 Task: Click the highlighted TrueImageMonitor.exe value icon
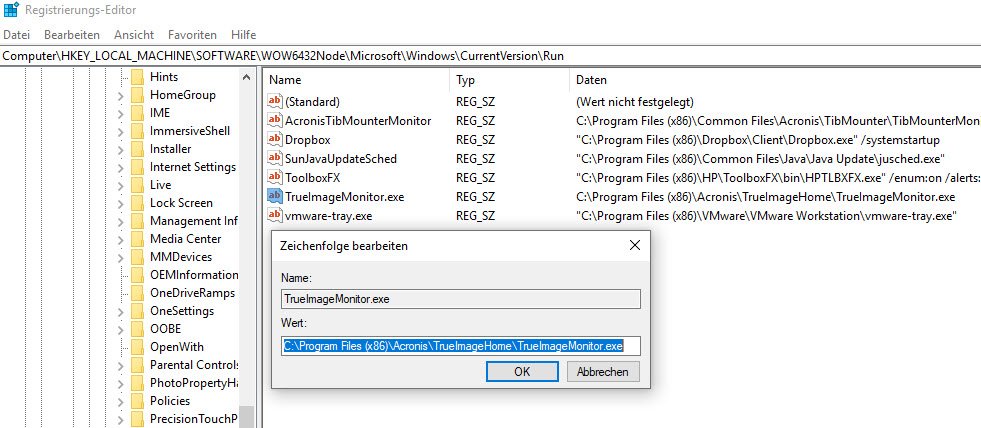[x=274, y=196]
